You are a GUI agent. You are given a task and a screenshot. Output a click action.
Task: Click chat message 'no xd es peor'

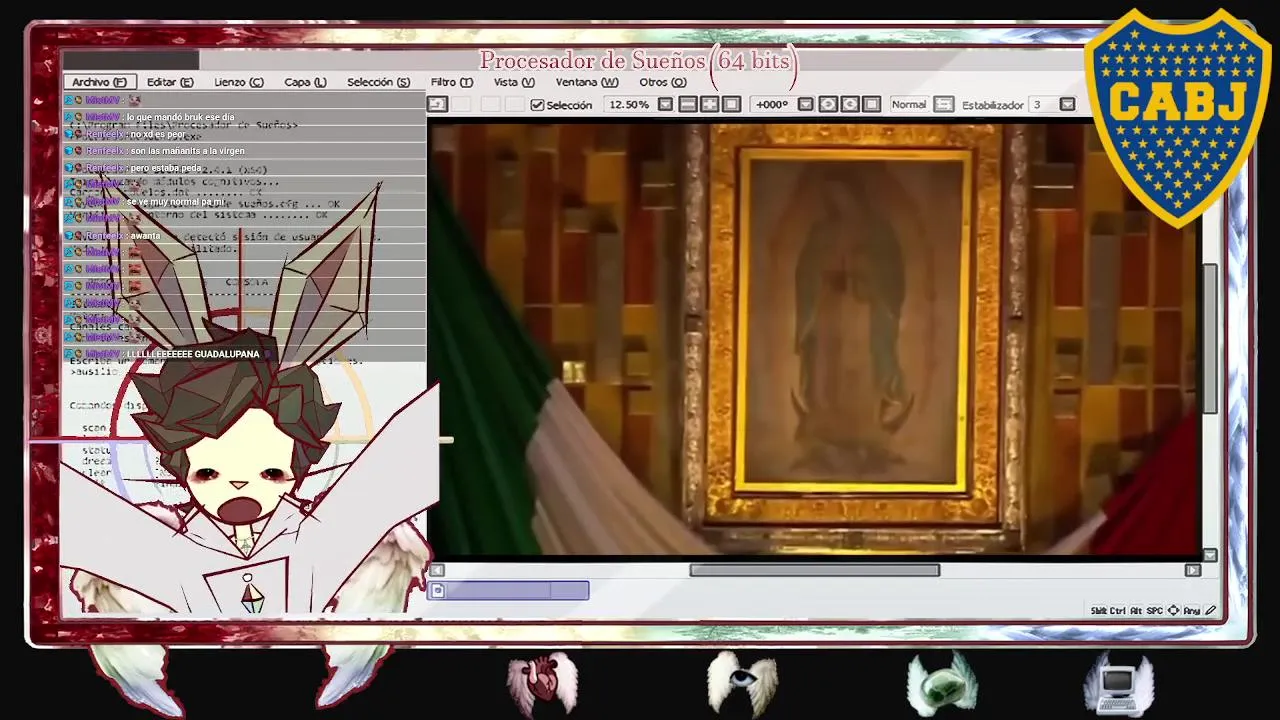click(x=158, y=134)
